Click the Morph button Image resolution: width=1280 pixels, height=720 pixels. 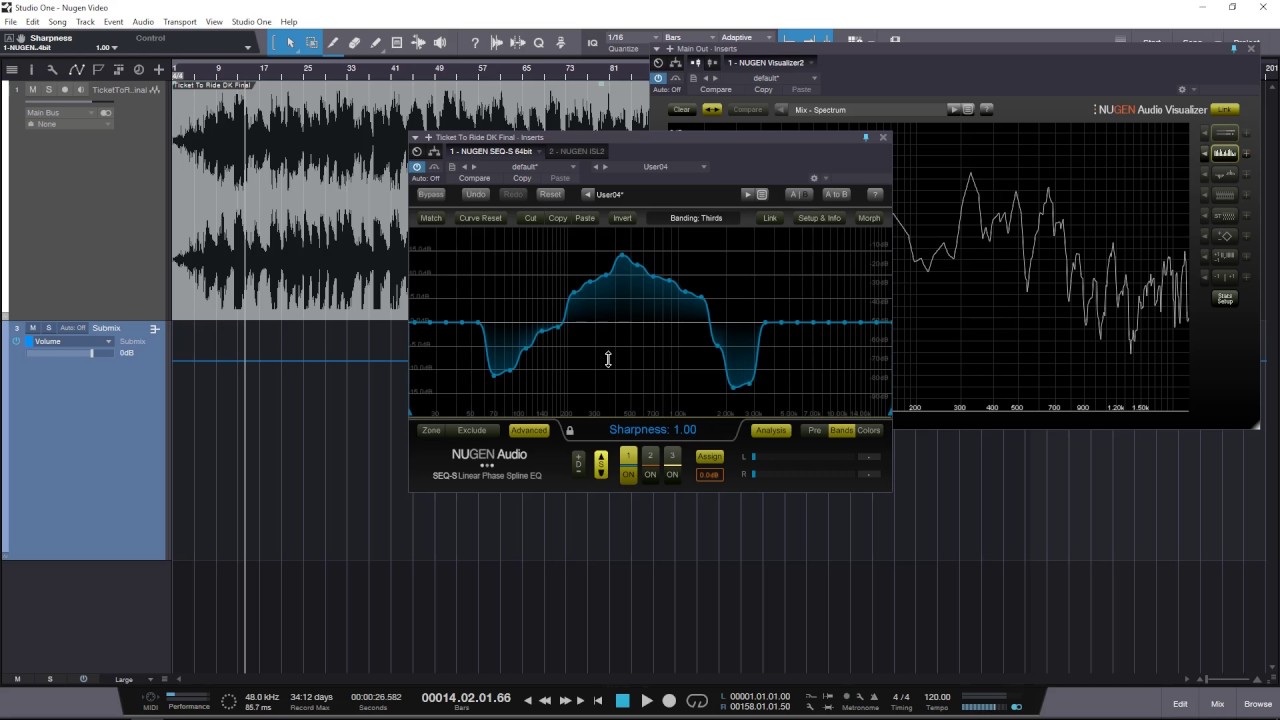tap(869, 218)
